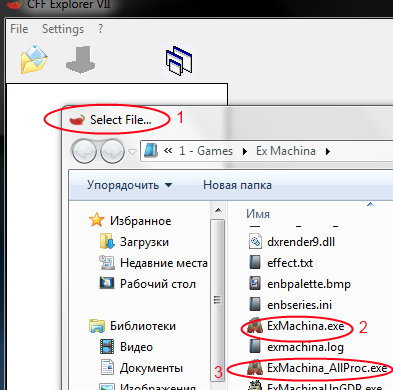
Task: Open the recent locations dropdown arrow
Action: [x=132, y=152]
